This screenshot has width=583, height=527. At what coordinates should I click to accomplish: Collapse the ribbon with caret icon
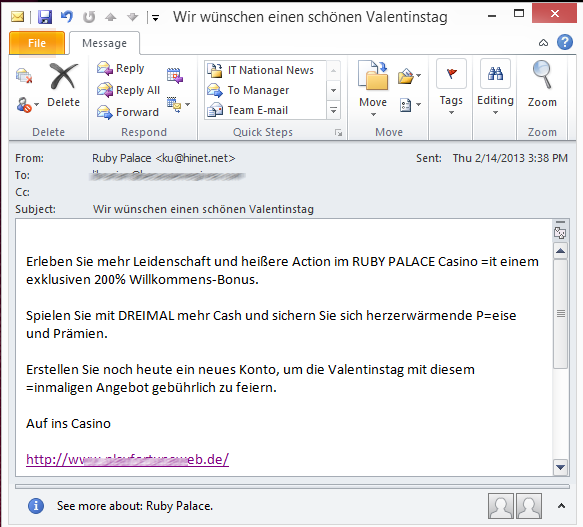[543, 43]
